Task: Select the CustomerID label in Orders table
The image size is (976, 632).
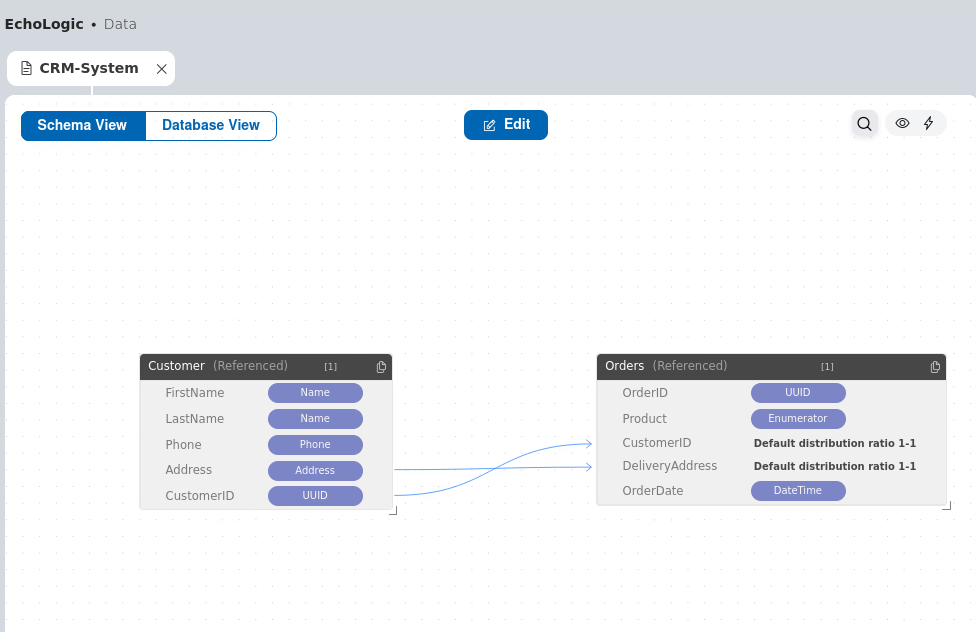Action: [657, 443]
